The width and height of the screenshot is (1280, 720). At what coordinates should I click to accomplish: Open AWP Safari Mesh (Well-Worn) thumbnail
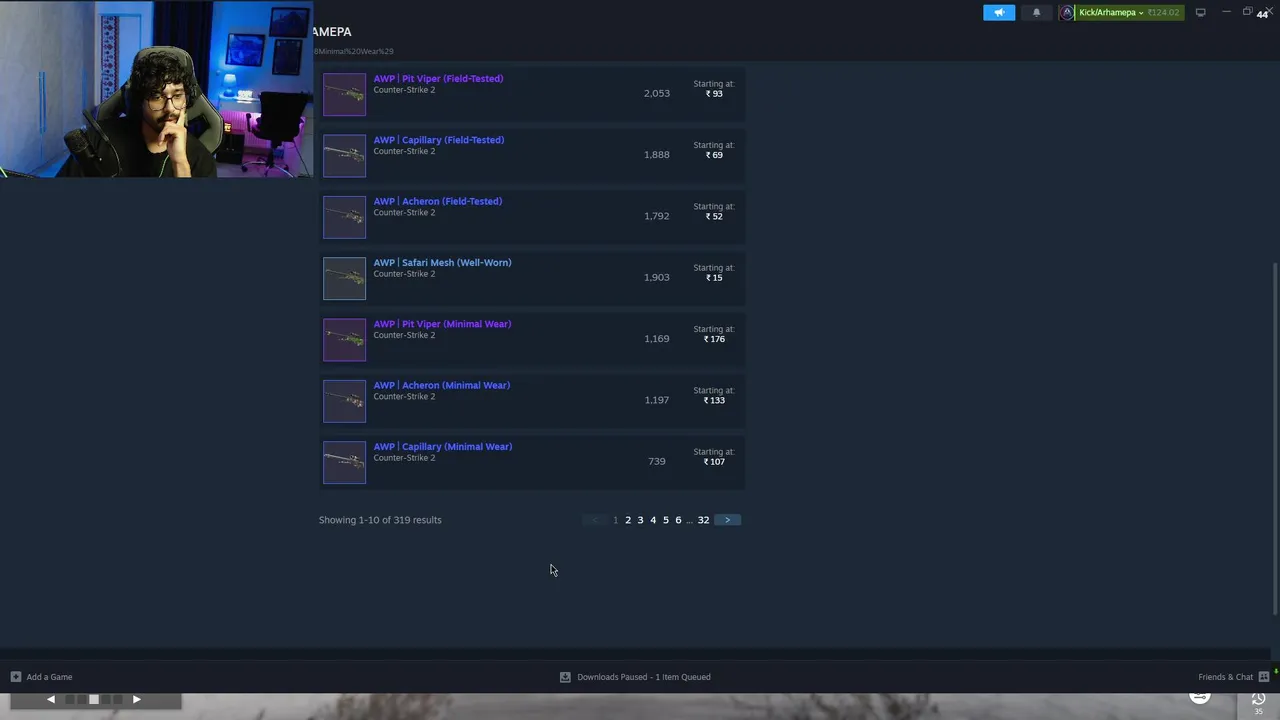(344, 278)
